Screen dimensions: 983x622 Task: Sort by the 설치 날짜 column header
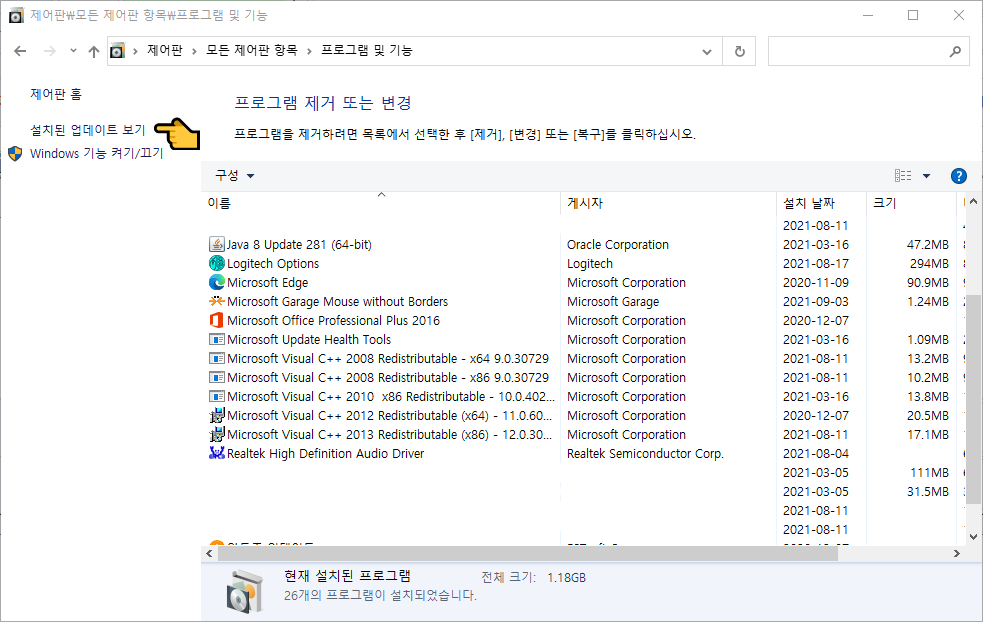click(821, 203)
